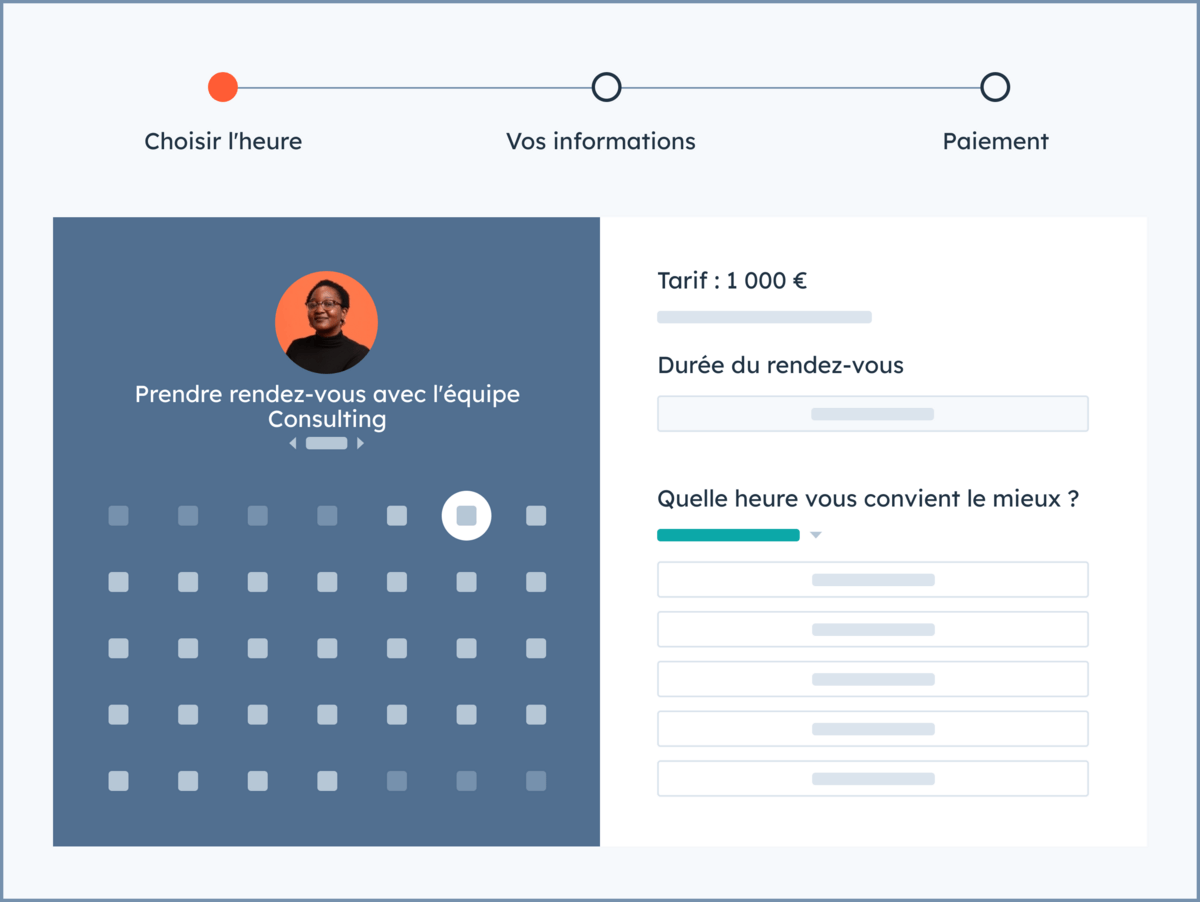Select the circled highlighted calendar day
Image resolution: width=1200 pixels, height=902 pixels.
pos(466,516)
